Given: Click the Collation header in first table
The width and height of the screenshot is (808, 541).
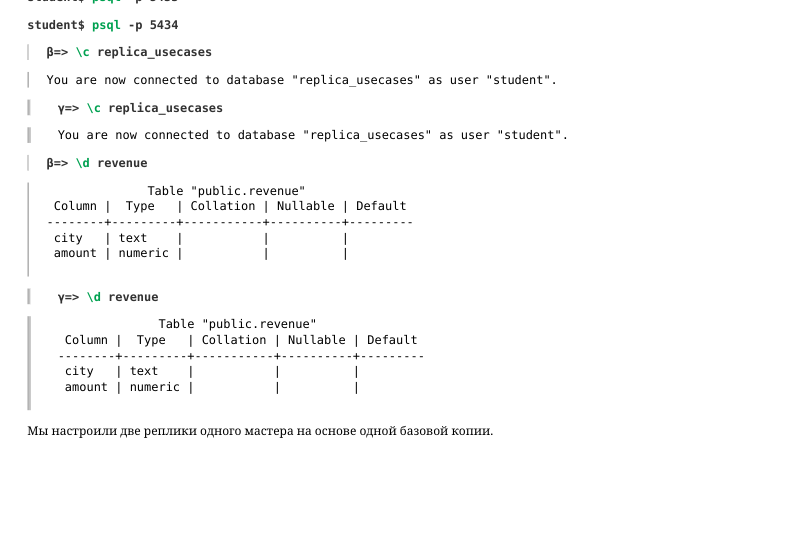Looking at the screenshot, I should 223,206.
